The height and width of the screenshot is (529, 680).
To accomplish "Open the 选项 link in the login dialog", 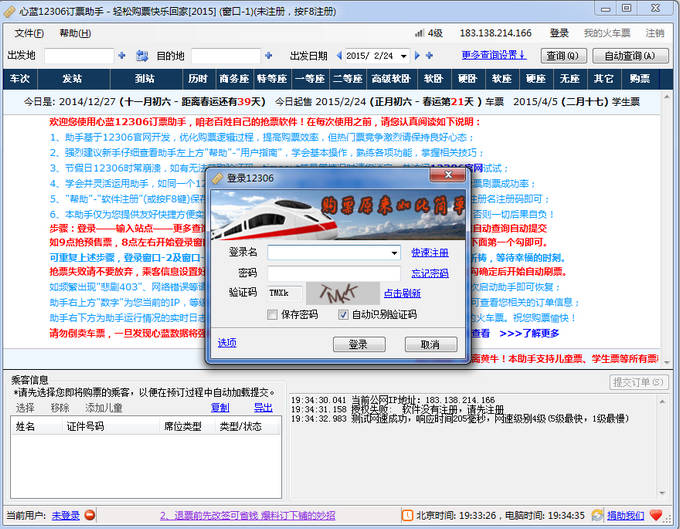I will pos(227,343).
